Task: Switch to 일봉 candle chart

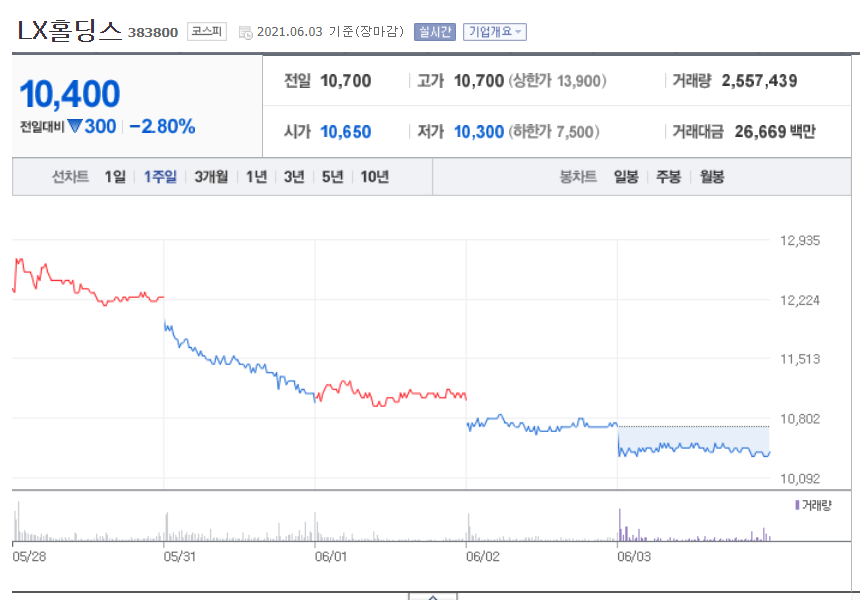Action: tap(626, 177)
